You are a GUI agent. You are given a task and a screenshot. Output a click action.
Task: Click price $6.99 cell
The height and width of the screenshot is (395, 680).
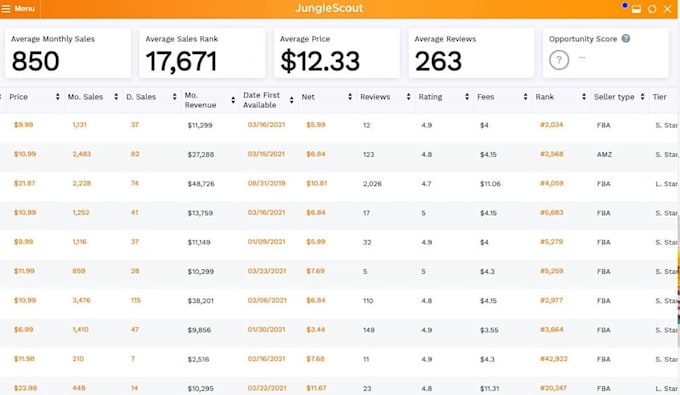pyautogui.click(x=23, y=330)
